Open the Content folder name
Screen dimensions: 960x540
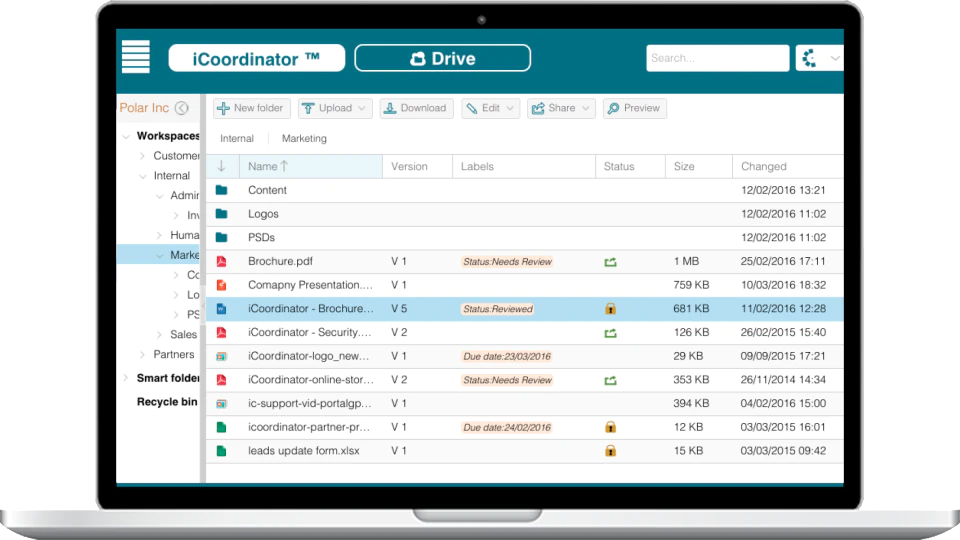pos(268,190)
